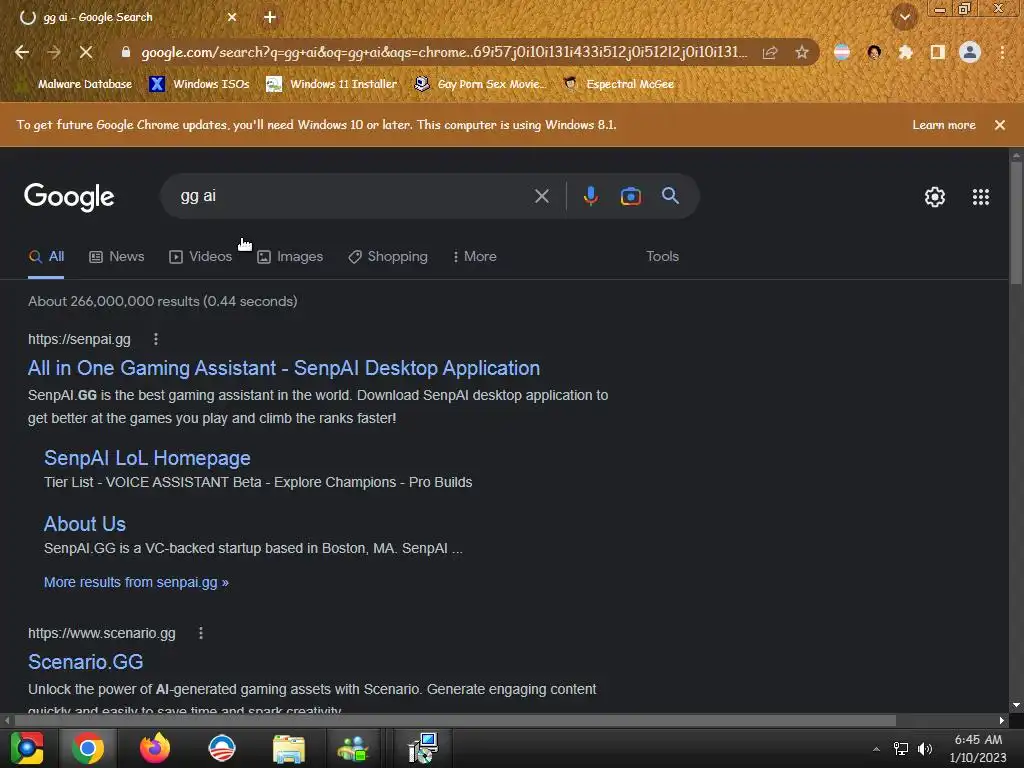1024x768 pixels.
Task: Switch to the Shopping results tab
Action: pyautogui.click(x=388, y=257)
